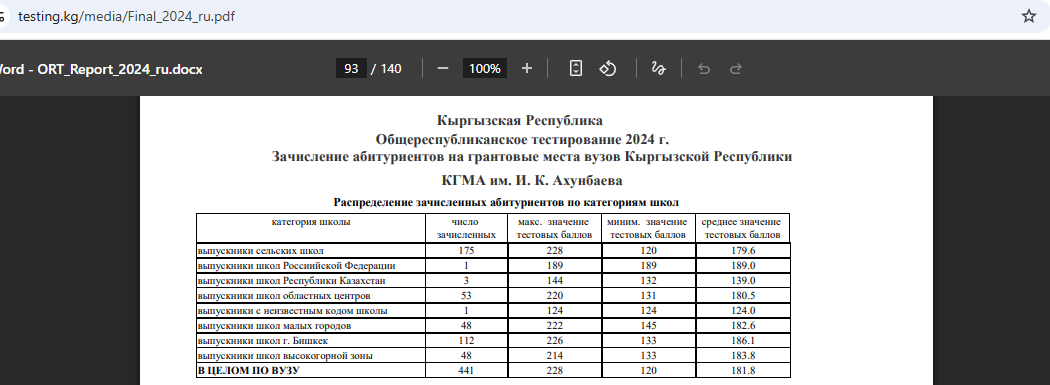Rotate the PDF counterclockwise

(x=607, y=68)
